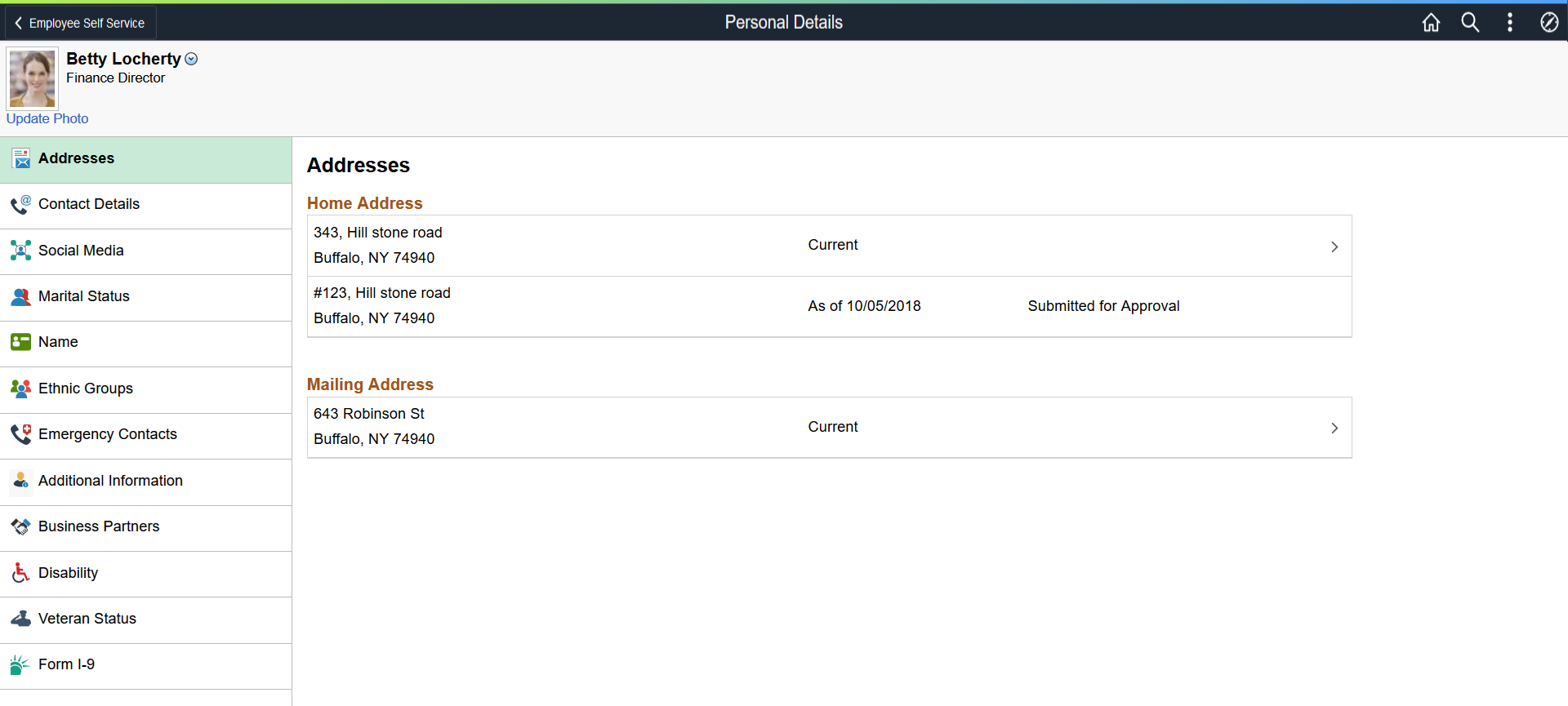Select the Addresses menu item
The height and width of the screenshot is (706, 1568).
click(146, 160)
